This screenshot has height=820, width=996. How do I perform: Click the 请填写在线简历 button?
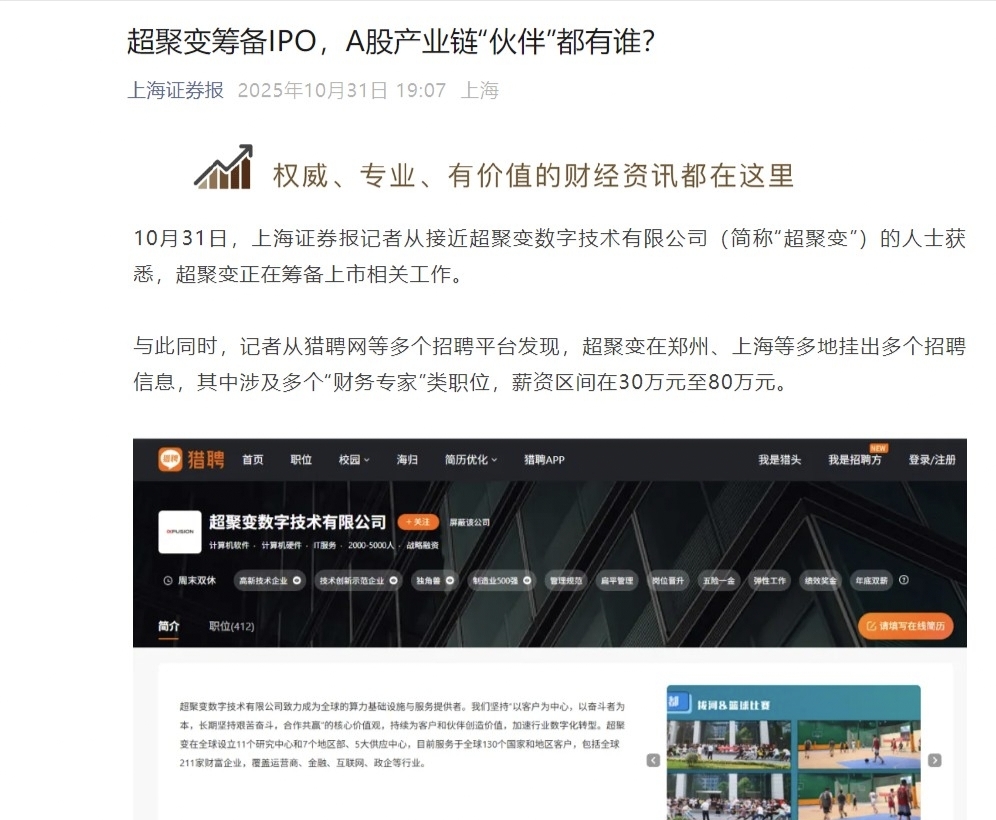pos(905,626)
